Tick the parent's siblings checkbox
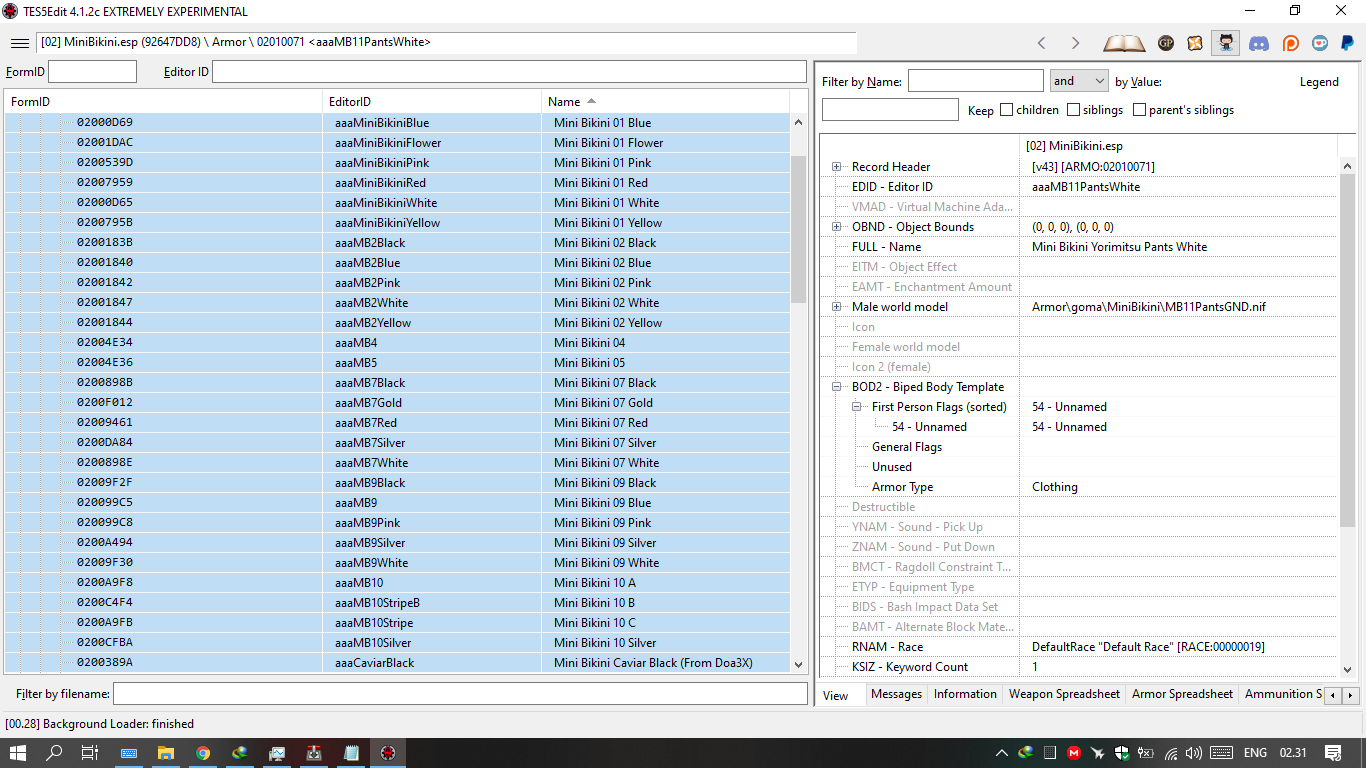 [1139, 110]
